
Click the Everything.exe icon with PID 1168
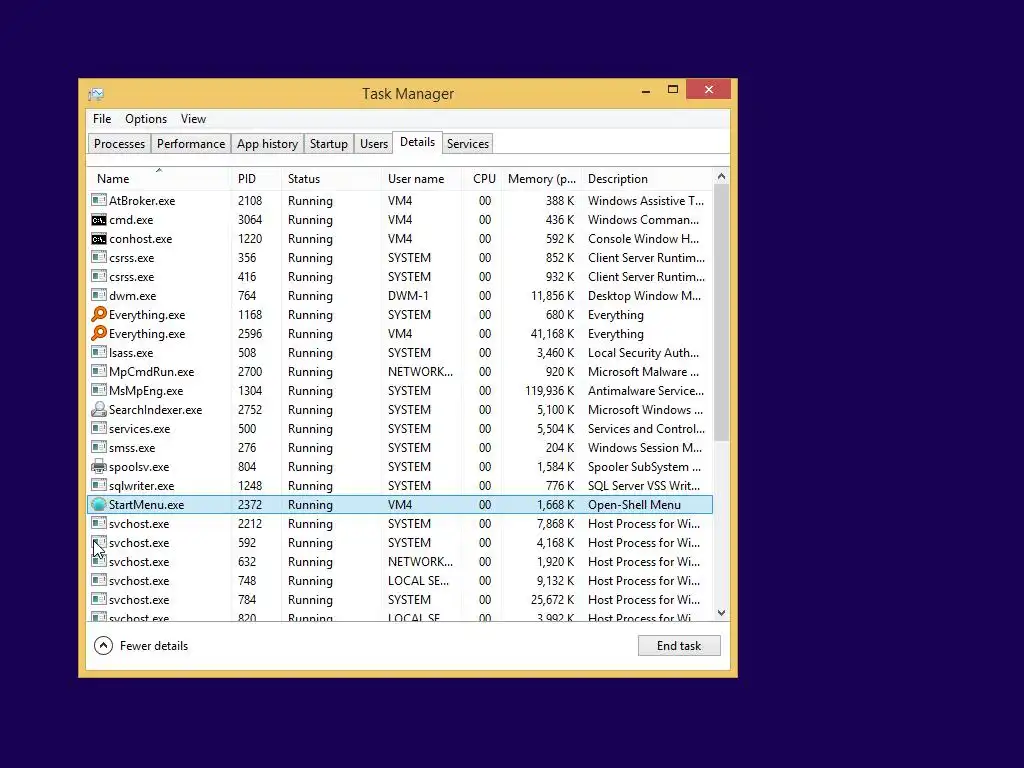coord(99,314)
